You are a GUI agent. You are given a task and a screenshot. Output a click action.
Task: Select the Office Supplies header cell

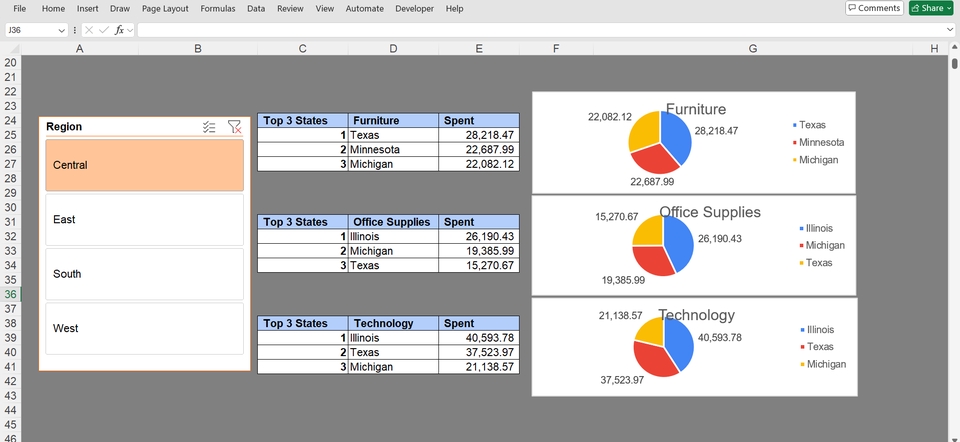(x=393, y=222)
